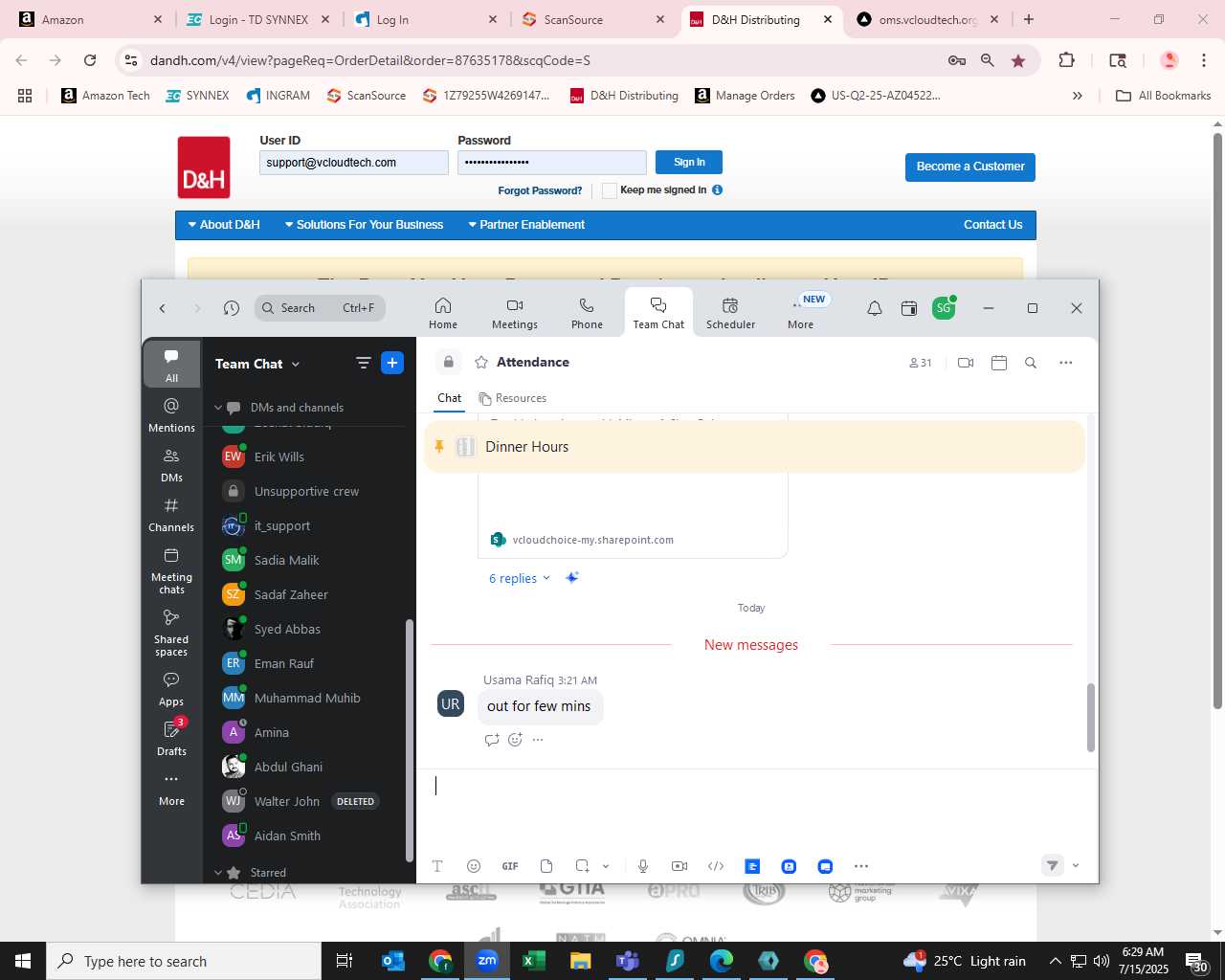
Task: Attach a file in chat composer
Action: [546, 866]
